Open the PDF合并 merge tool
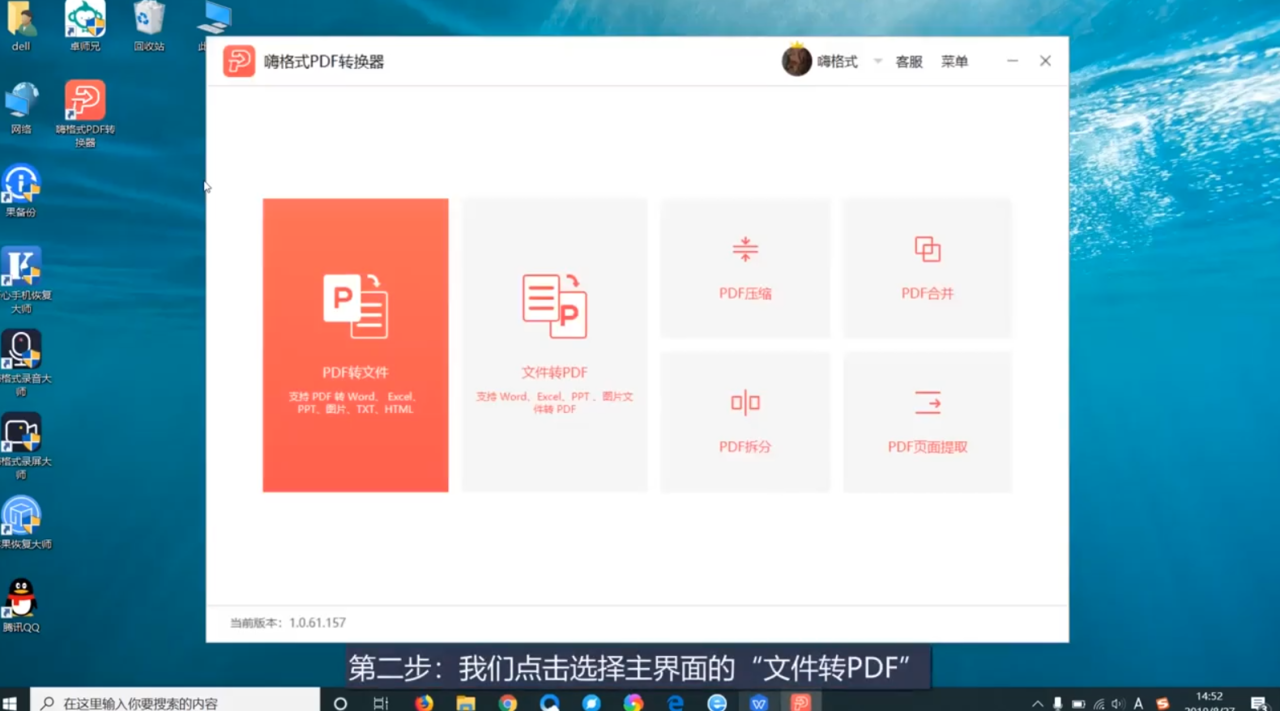This screenshot has height=711, width=1280. (926, 267)
